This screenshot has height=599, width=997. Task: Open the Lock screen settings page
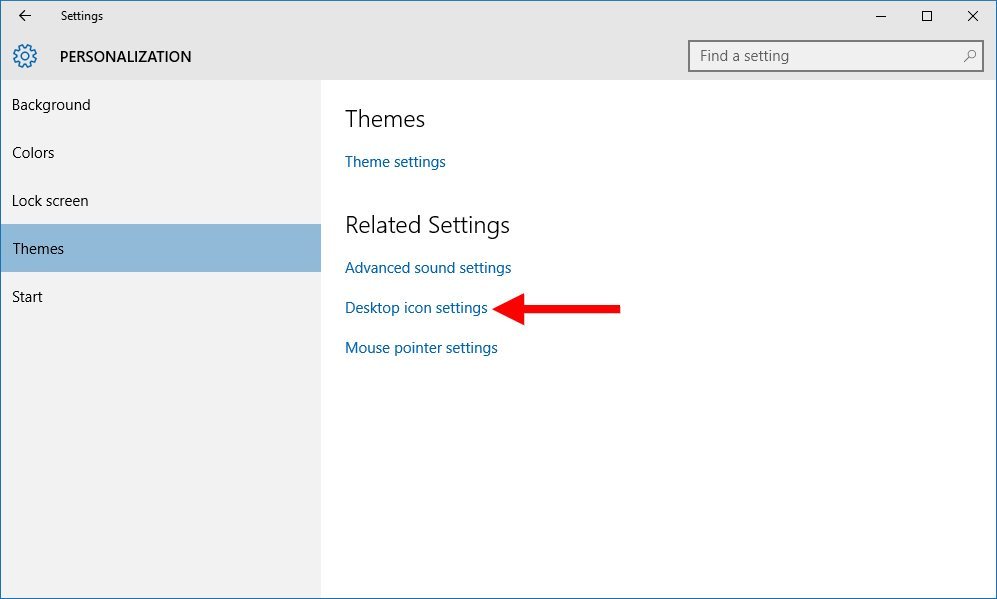[50, 200]
